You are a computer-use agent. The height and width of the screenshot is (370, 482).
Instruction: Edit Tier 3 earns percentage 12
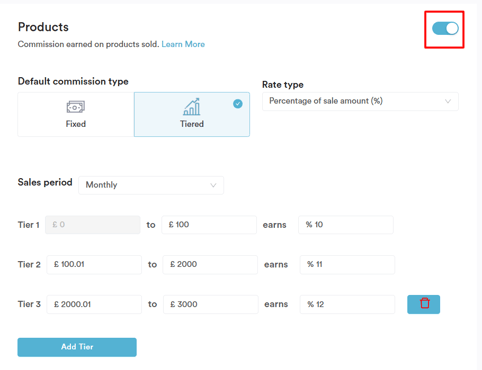[347, 304]
